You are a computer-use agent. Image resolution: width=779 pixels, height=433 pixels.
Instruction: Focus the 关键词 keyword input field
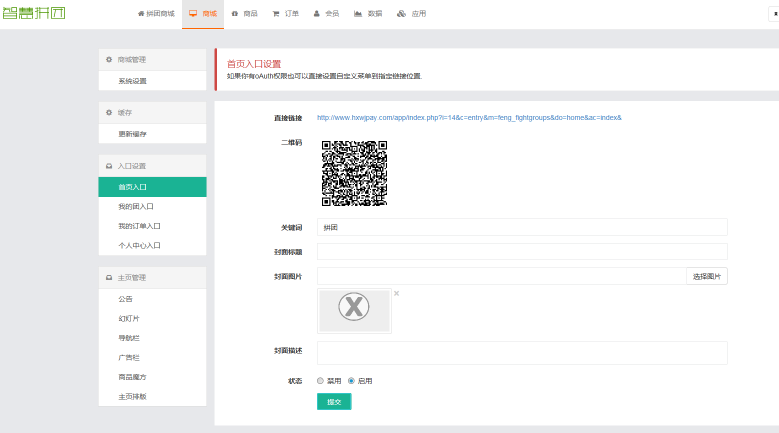(x=522, y=227)
